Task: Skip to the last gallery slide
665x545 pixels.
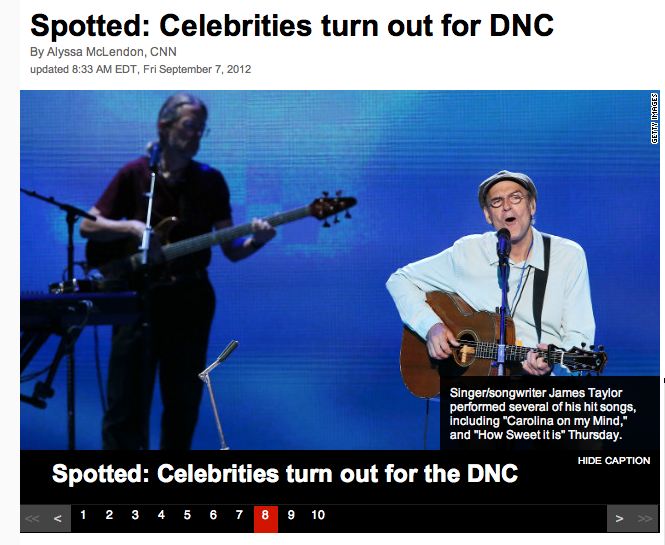Action: (645, 518)
